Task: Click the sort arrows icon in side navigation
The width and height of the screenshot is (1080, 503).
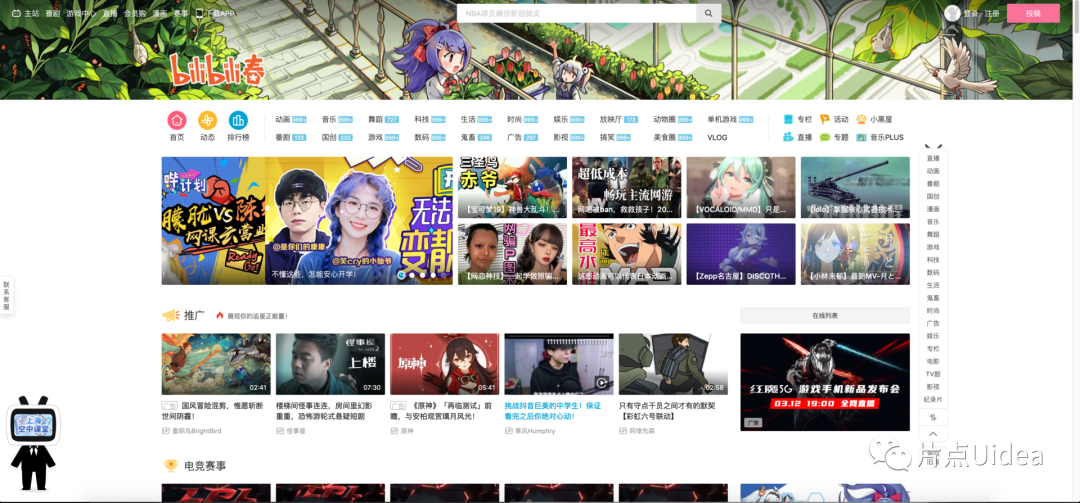Action: click(x=933, y=417)
